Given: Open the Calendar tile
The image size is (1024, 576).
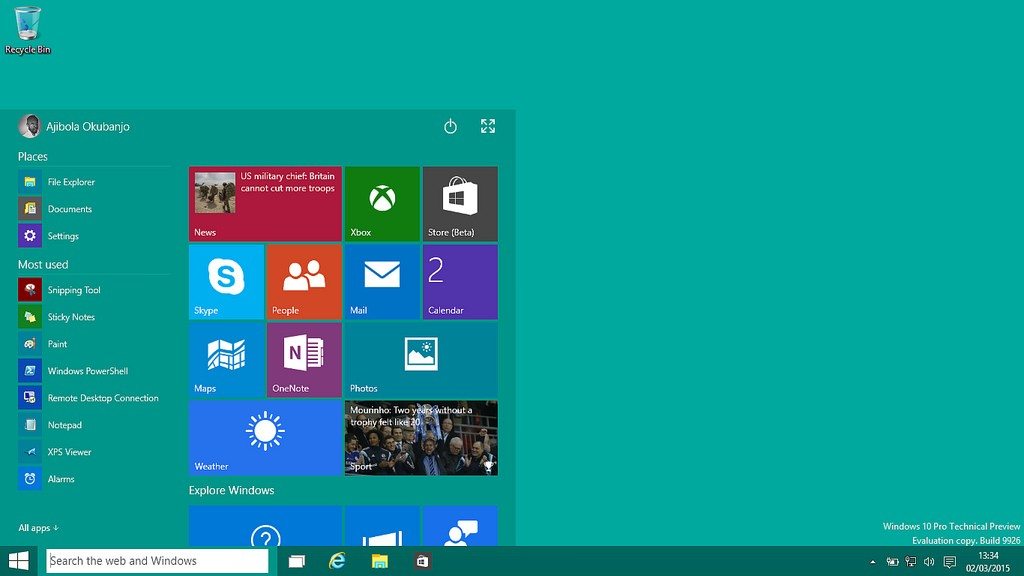Looking at the screenshot, I should click(x=460, y=282).
